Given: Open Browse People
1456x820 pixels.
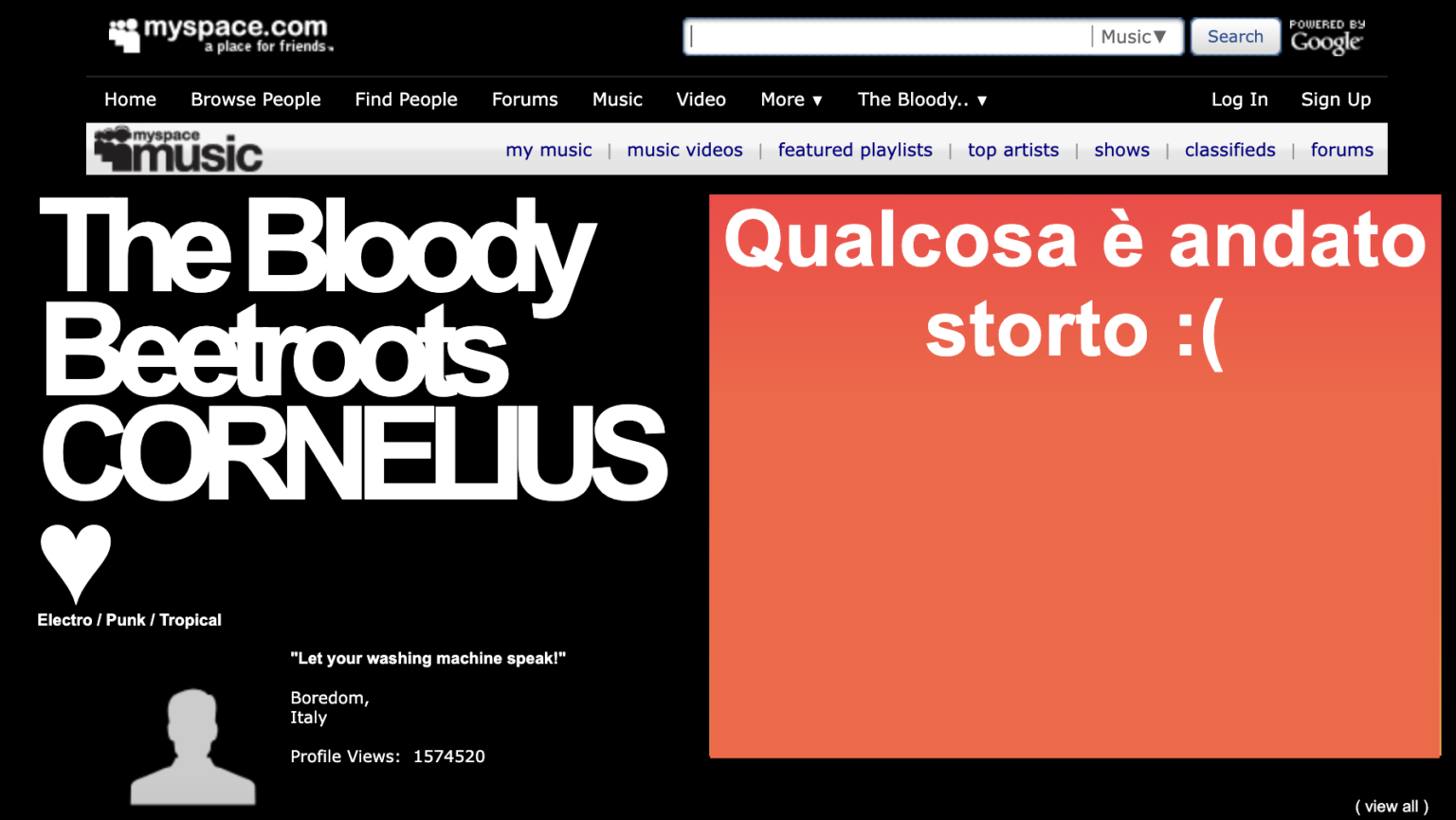Looking at the screenshot, I should point(256,100).
